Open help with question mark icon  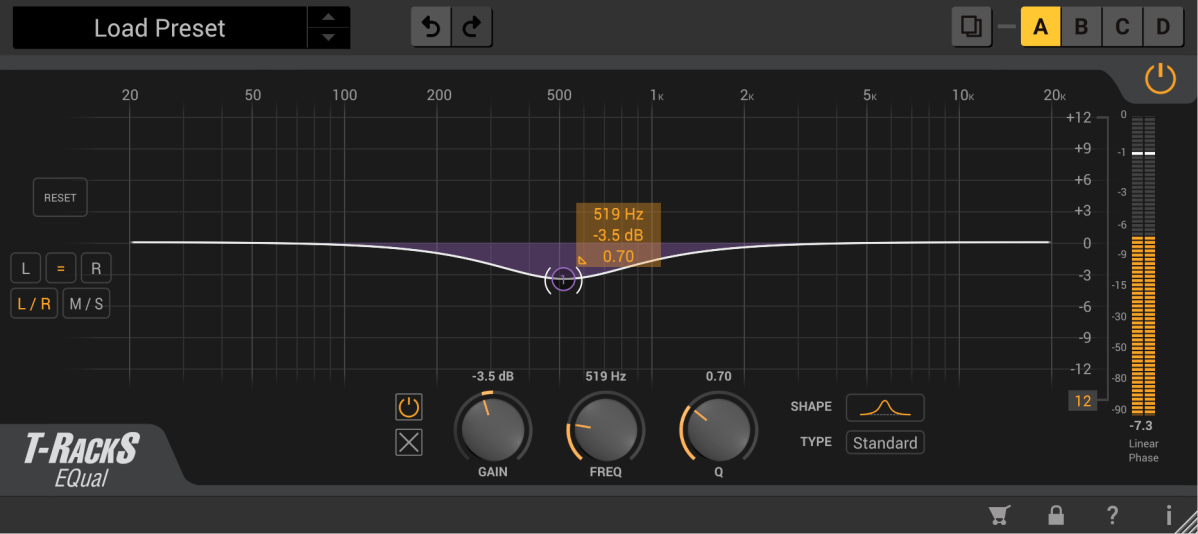click(1112, 515)
